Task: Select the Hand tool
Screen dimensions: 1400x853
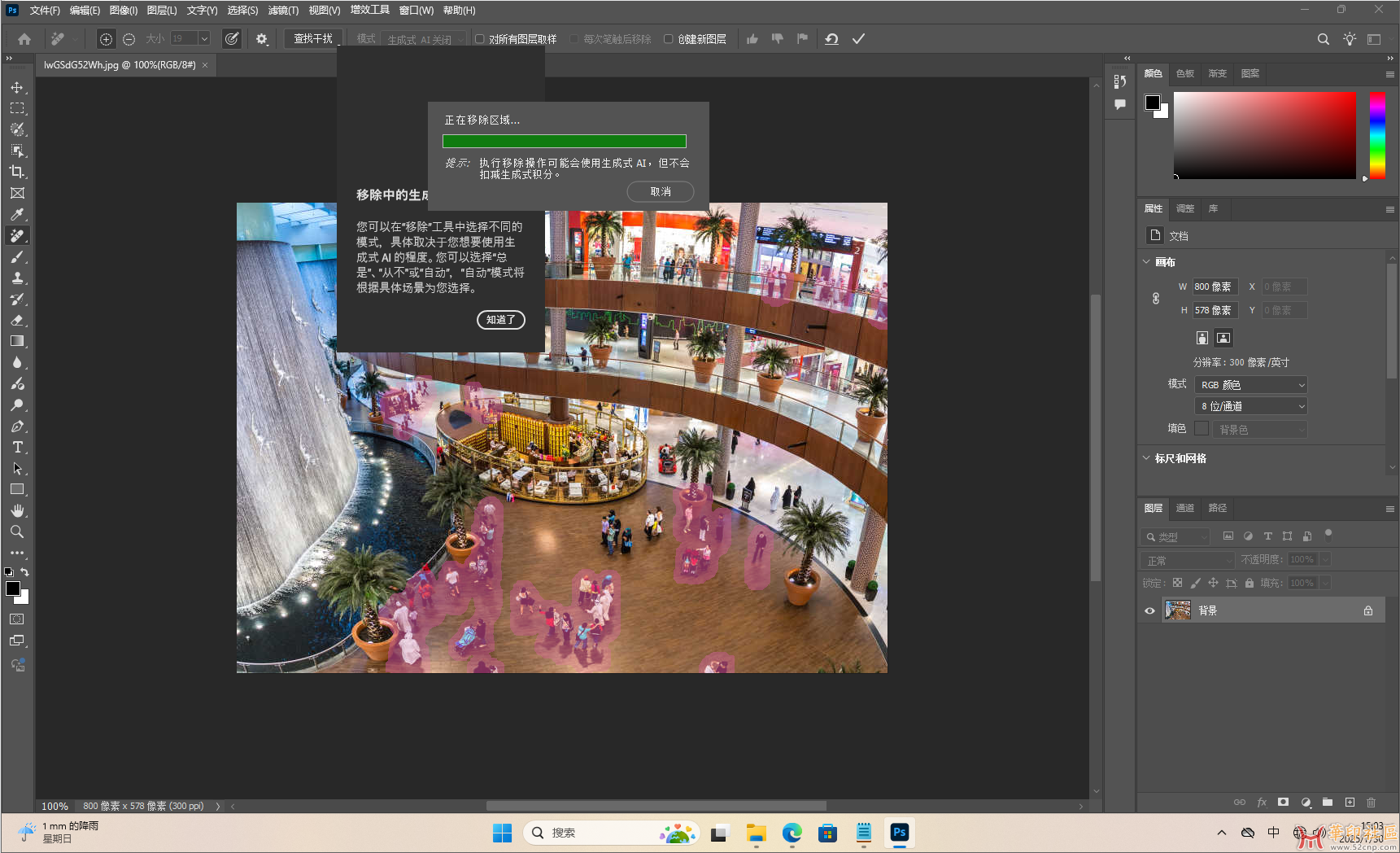Action: pyautogui.click(x=17, y=510)
